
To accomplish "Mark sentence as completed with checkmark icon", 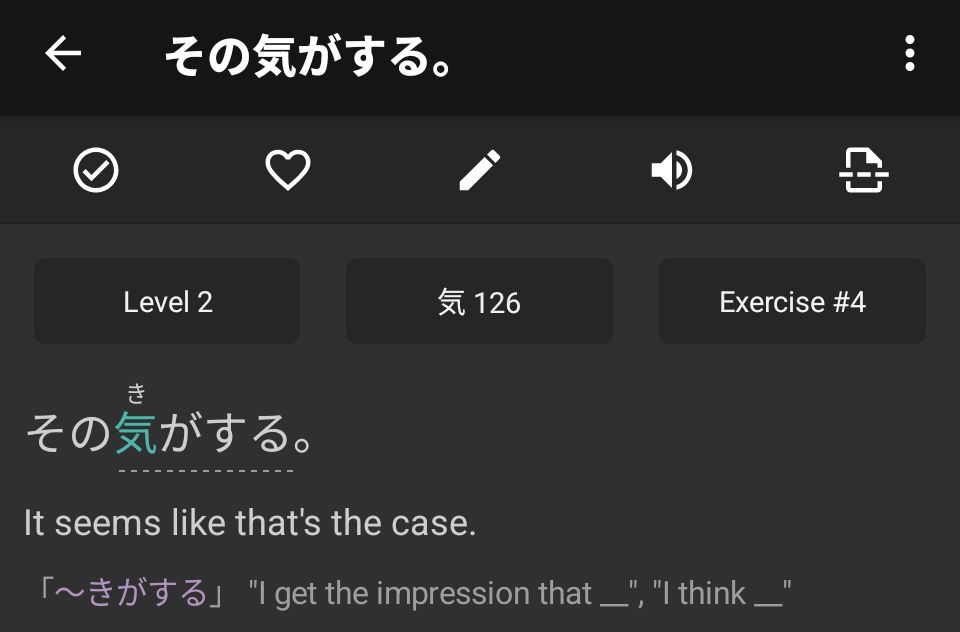I will [96, 171].
